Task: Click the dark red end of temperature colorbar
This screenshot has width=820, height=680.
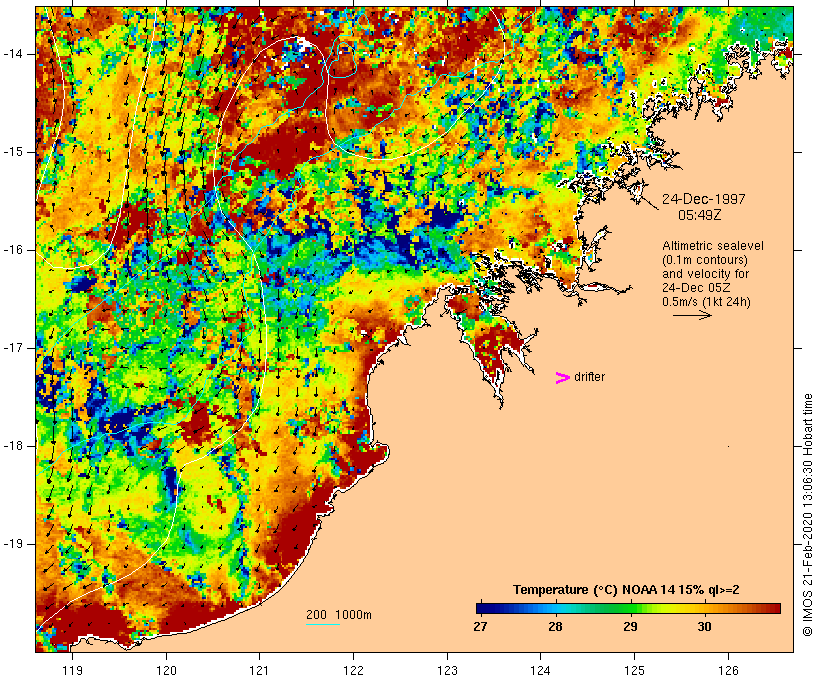Action: [x=775, y=608]
